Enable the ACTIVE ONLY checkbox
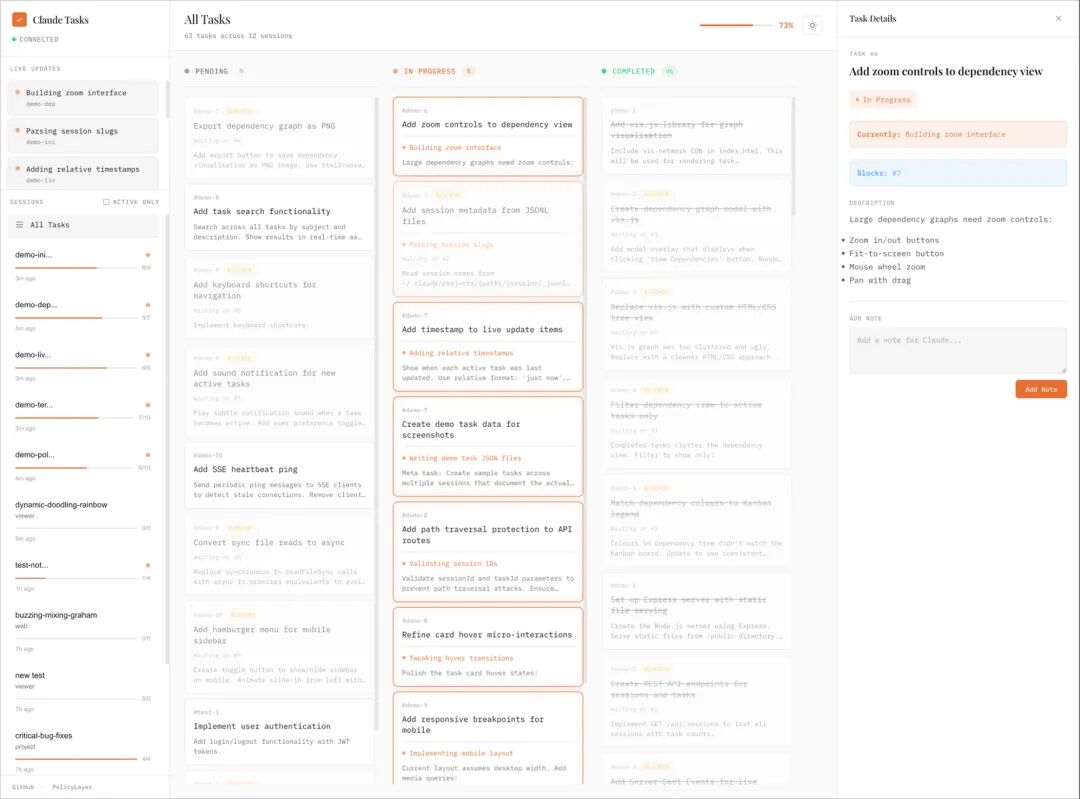Viewport: 1080px width, 799px height. point(108,201)
